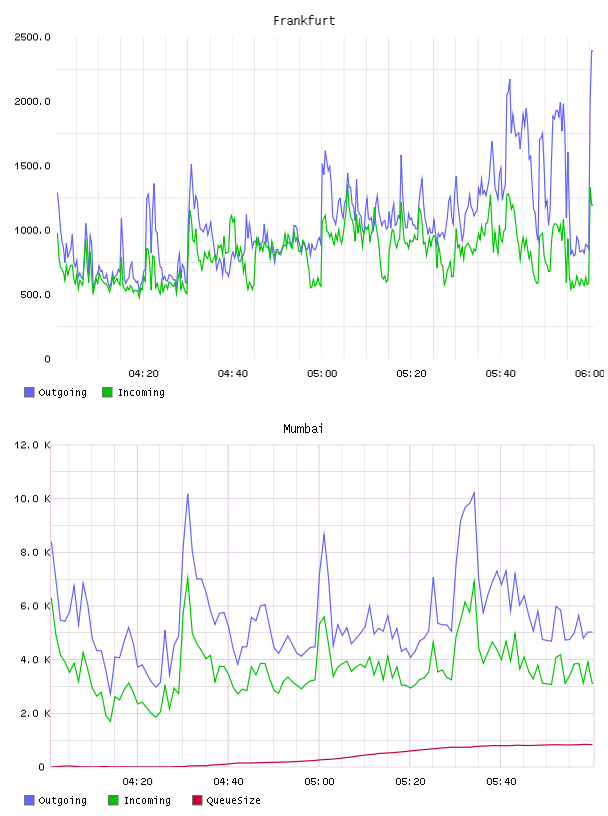The height and width of the screenshot is (816, 608).
Task: Click the 05:20 time label on the Frankfurt chart
Action: pos(411,374)
